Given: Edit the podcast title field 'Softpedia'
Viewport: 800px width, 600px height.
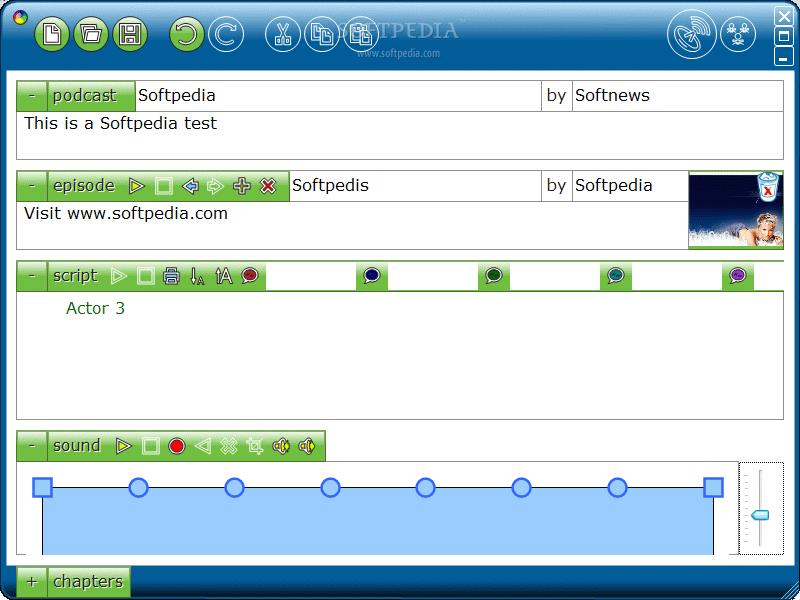Looking at the screenshot, I should click(x=338, y=96).
